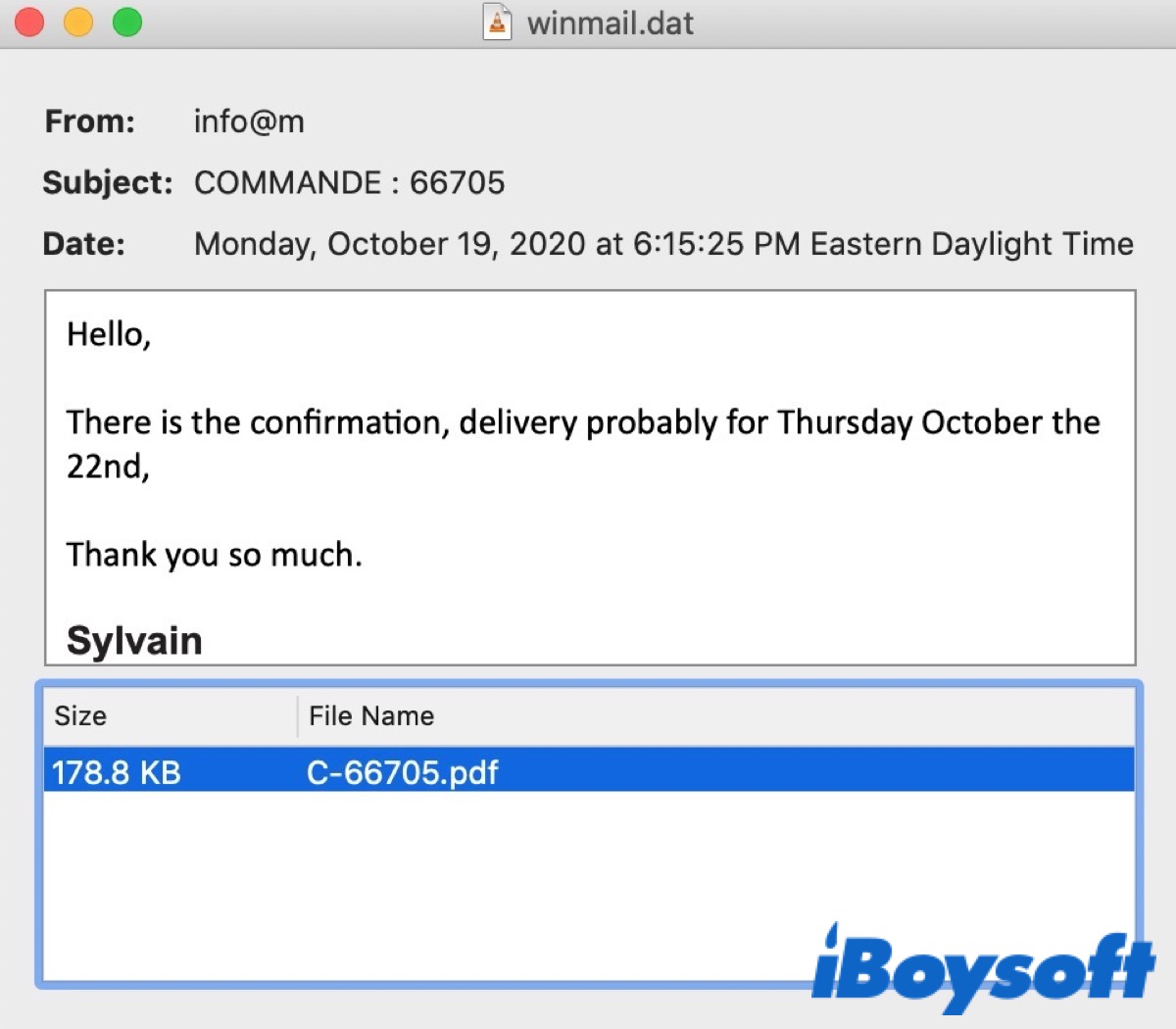Click the divider between Size and File Name

coord(297,716)
